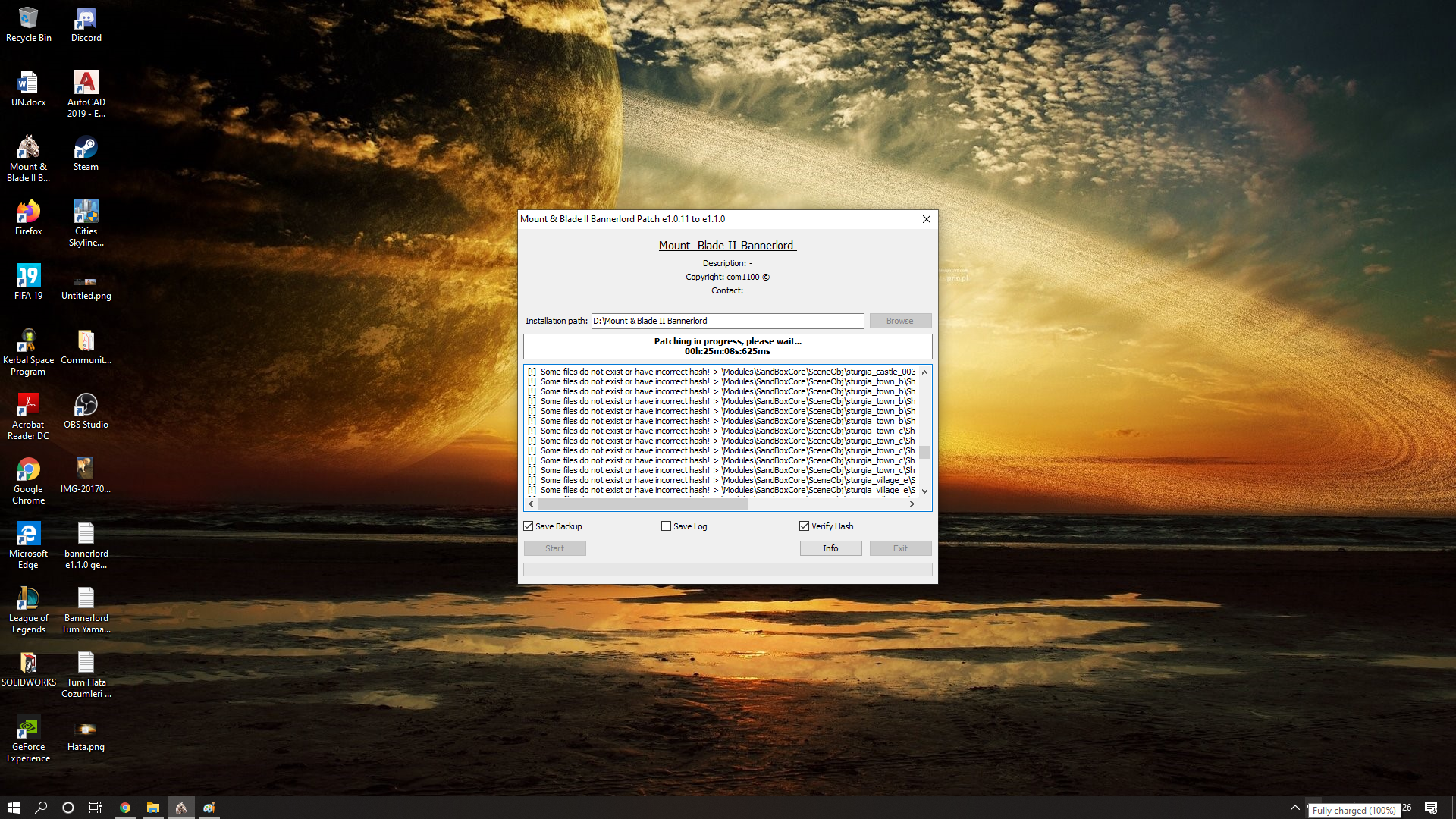The image size is (1456, 819).
Task: Click the log list scroll up arrow
Action: click(924, 372)
